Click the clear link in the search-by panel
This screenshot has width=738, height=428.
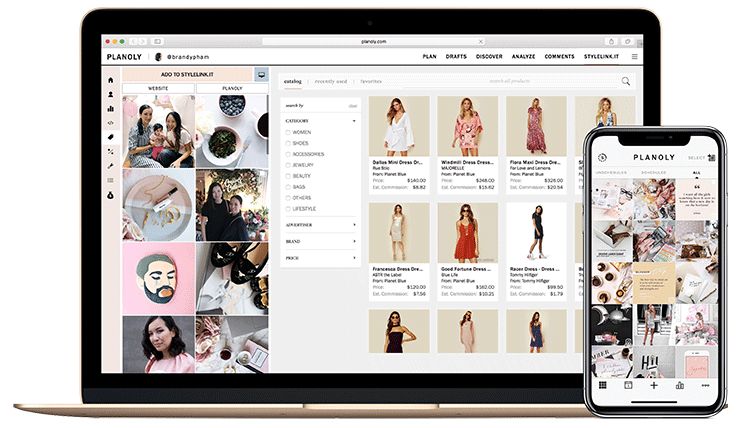(353, 106)
